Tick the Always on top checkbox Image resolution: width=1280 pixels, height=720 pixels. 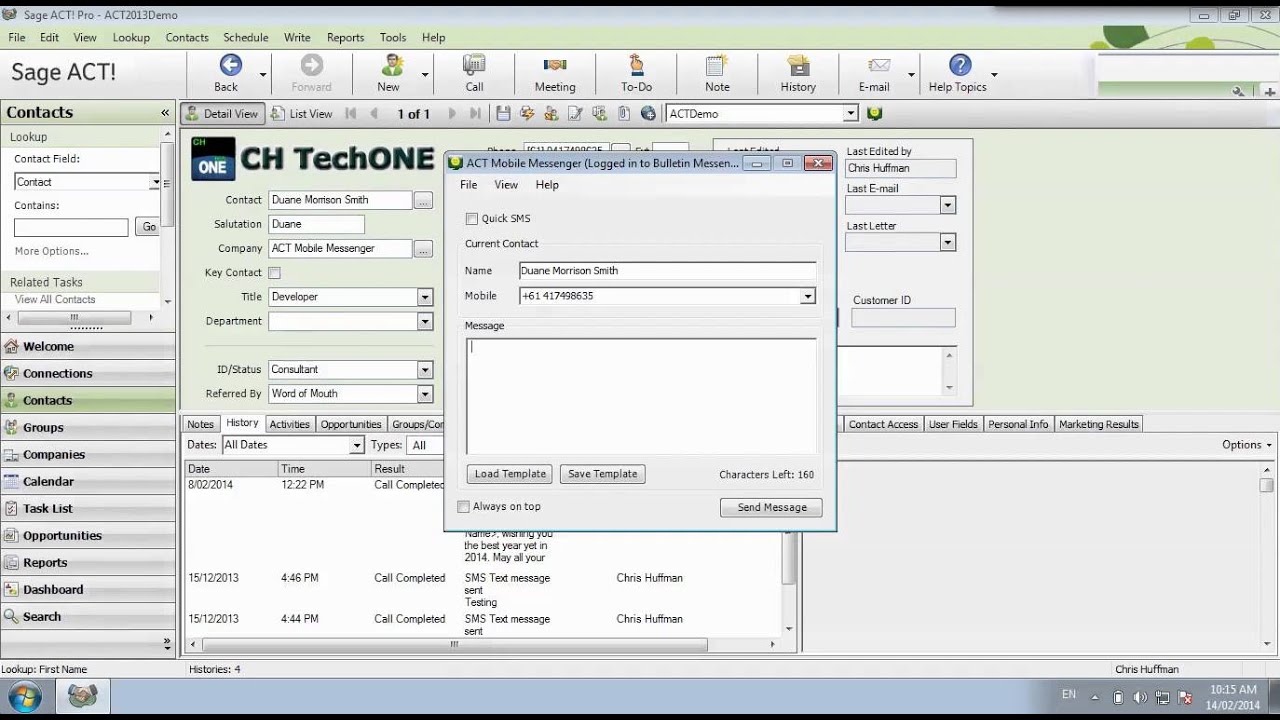point(463,507)
